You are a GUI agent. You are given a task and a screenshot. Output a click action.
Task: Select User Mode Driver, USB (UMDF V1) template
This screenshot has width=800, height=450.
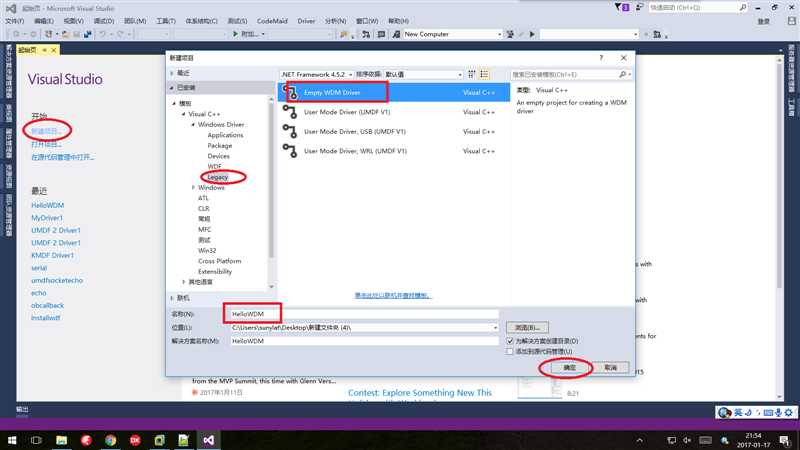pos(394,132)
